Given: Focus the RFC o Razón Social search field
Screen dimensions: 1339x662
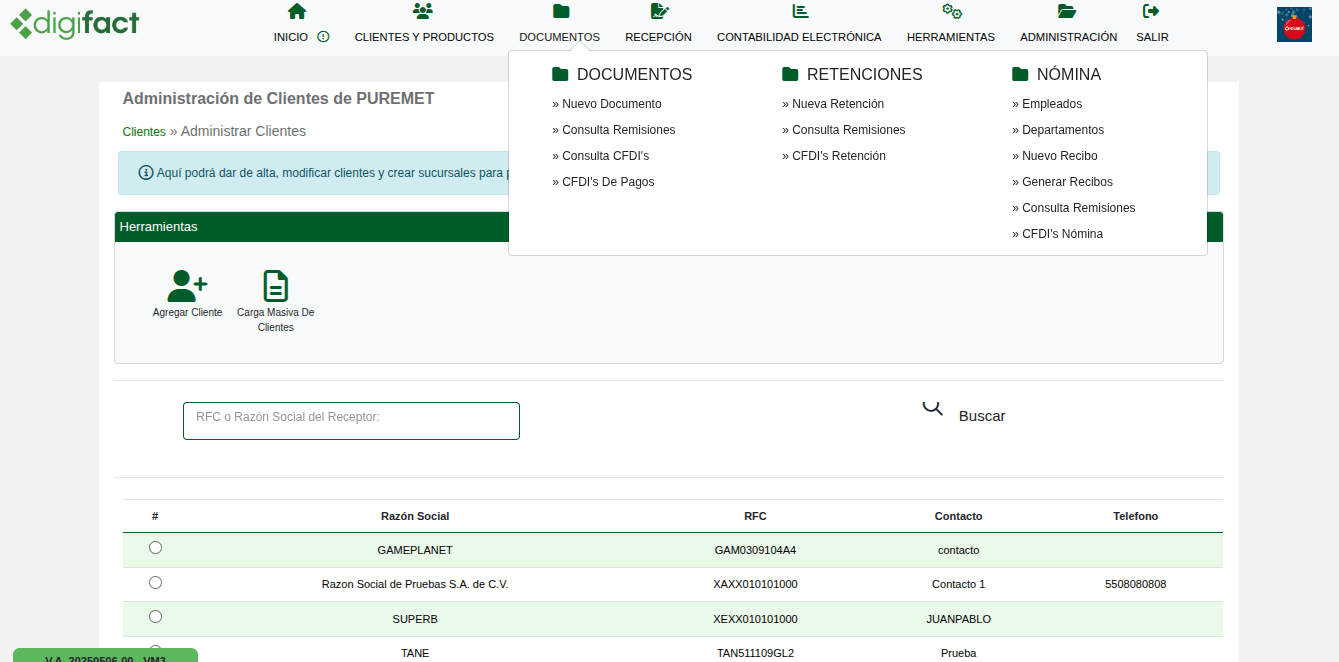Looking at the screenshot, I should click(351, 421).
